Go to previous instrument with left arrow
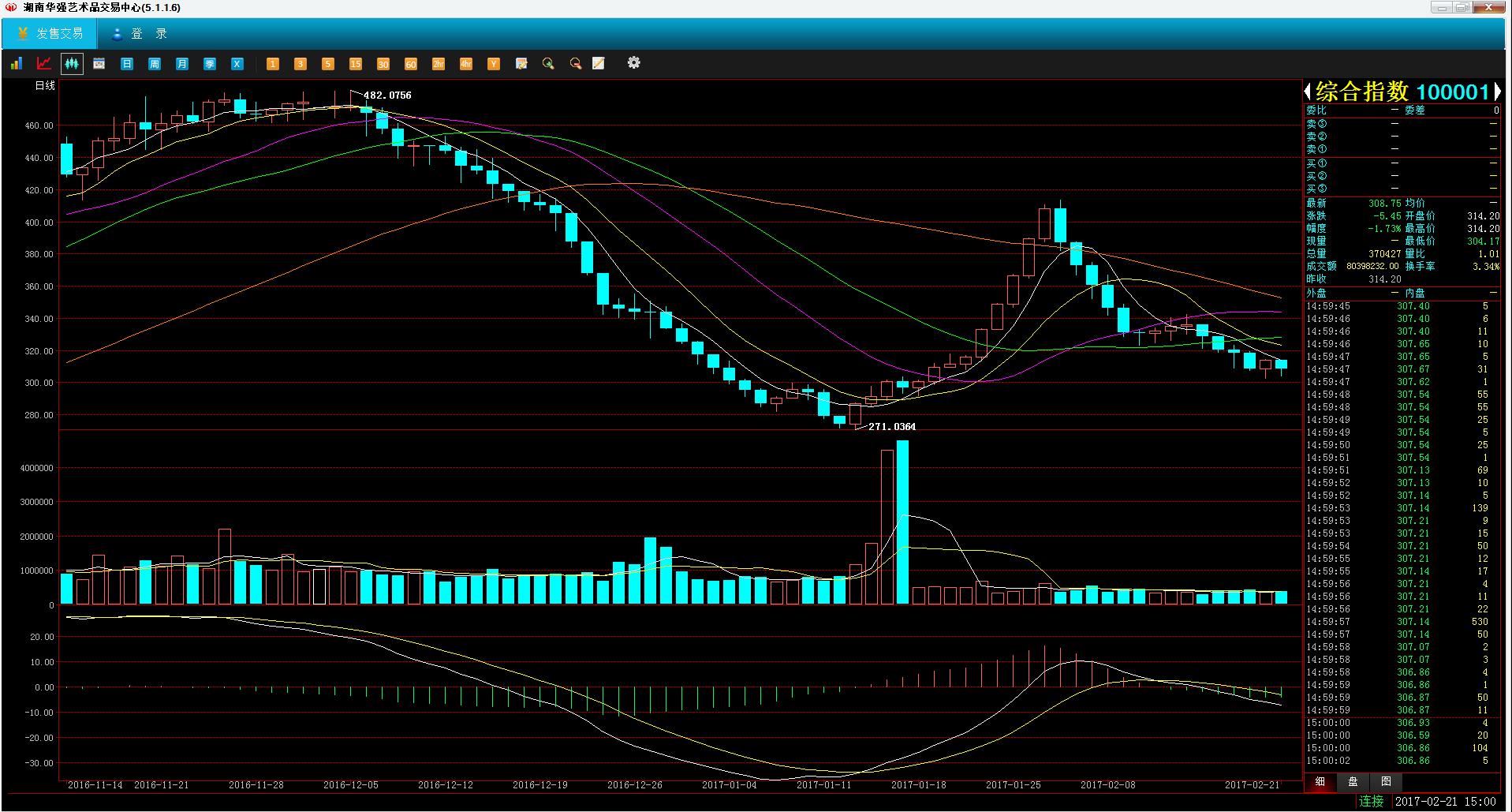 pos(1308,92)
